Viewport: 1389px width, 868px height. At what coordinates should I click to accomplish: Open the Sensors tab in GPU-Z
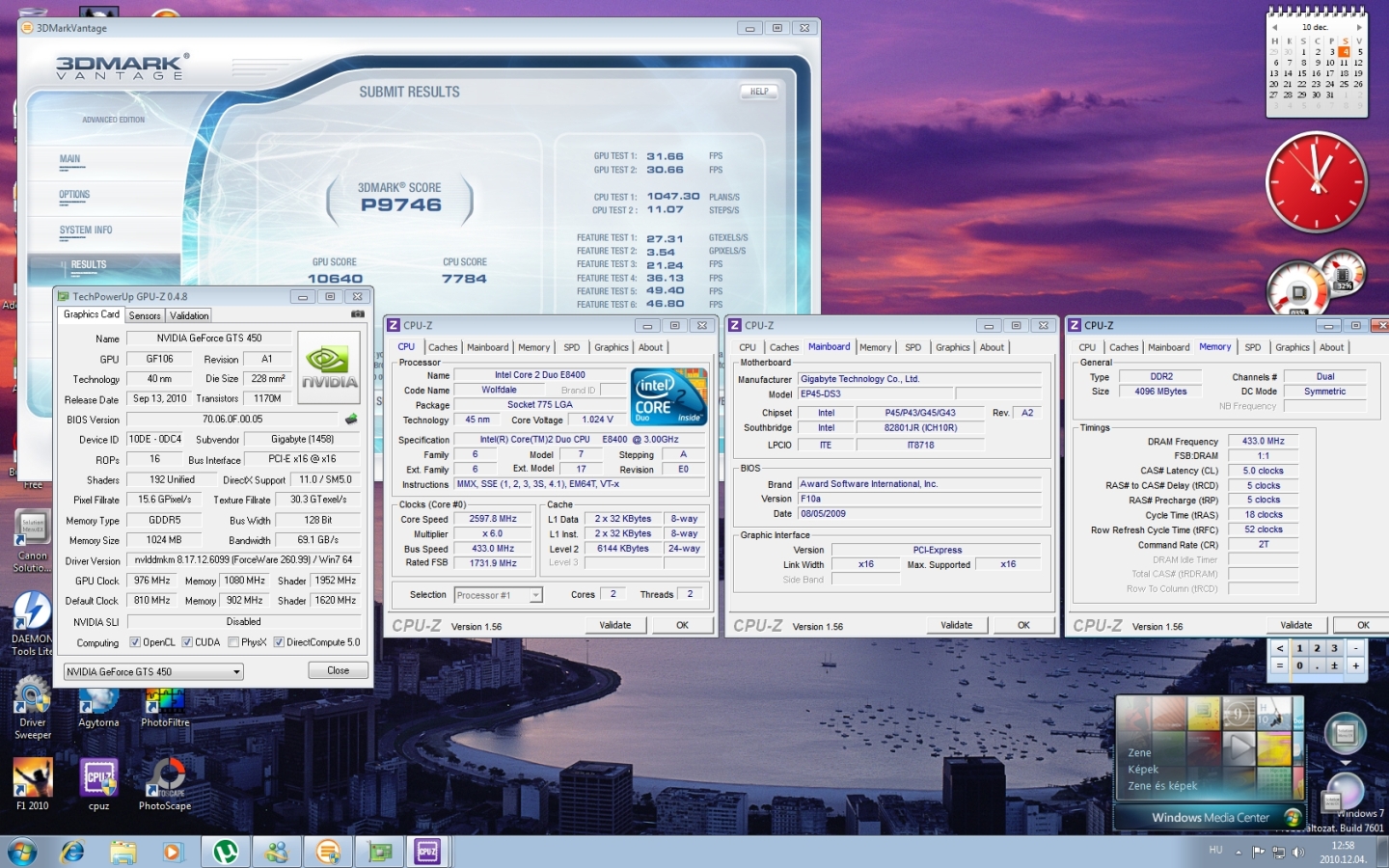145,315
